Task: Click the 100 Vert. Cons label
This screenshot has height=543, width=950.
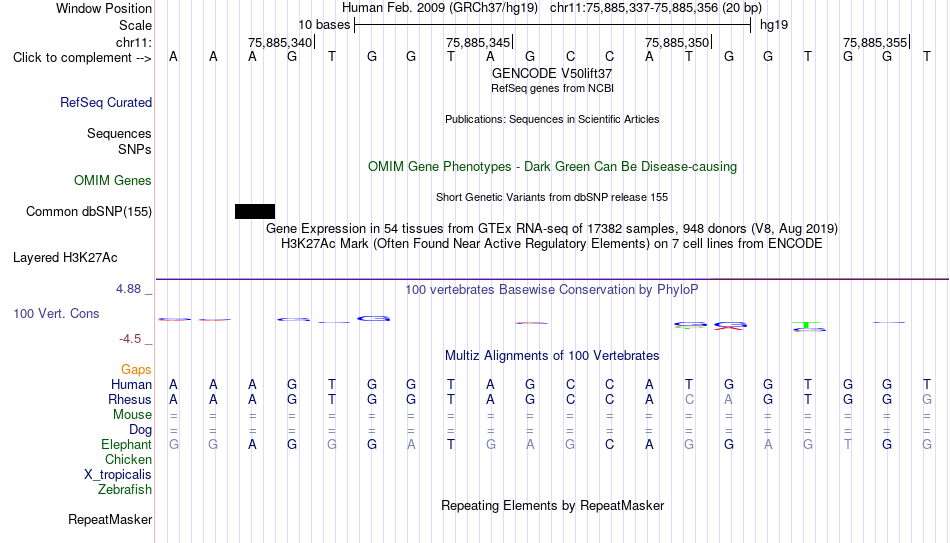Action: 56,313
